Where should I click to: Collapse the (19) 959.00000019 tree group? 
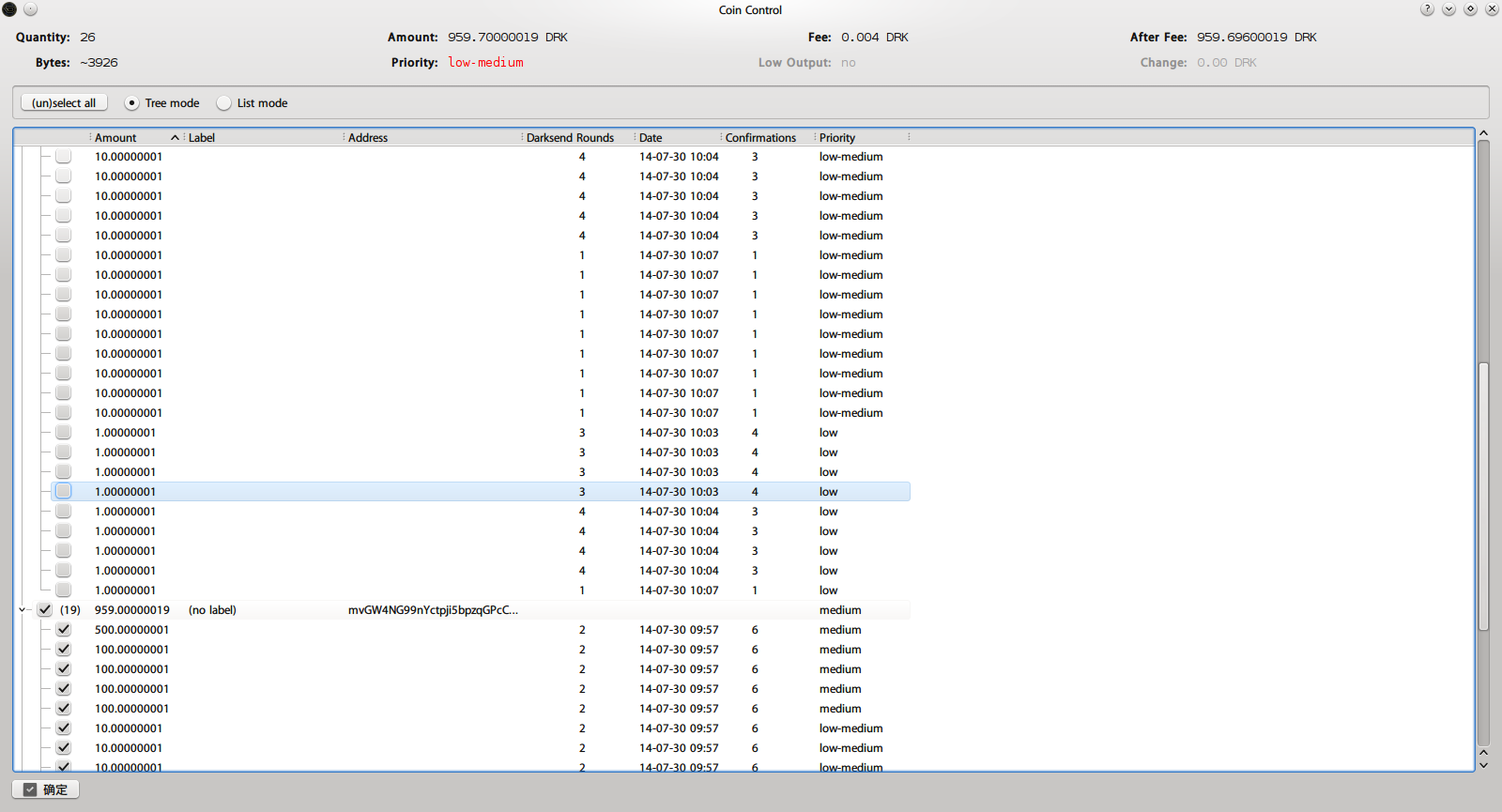click(x=23, y=610)
